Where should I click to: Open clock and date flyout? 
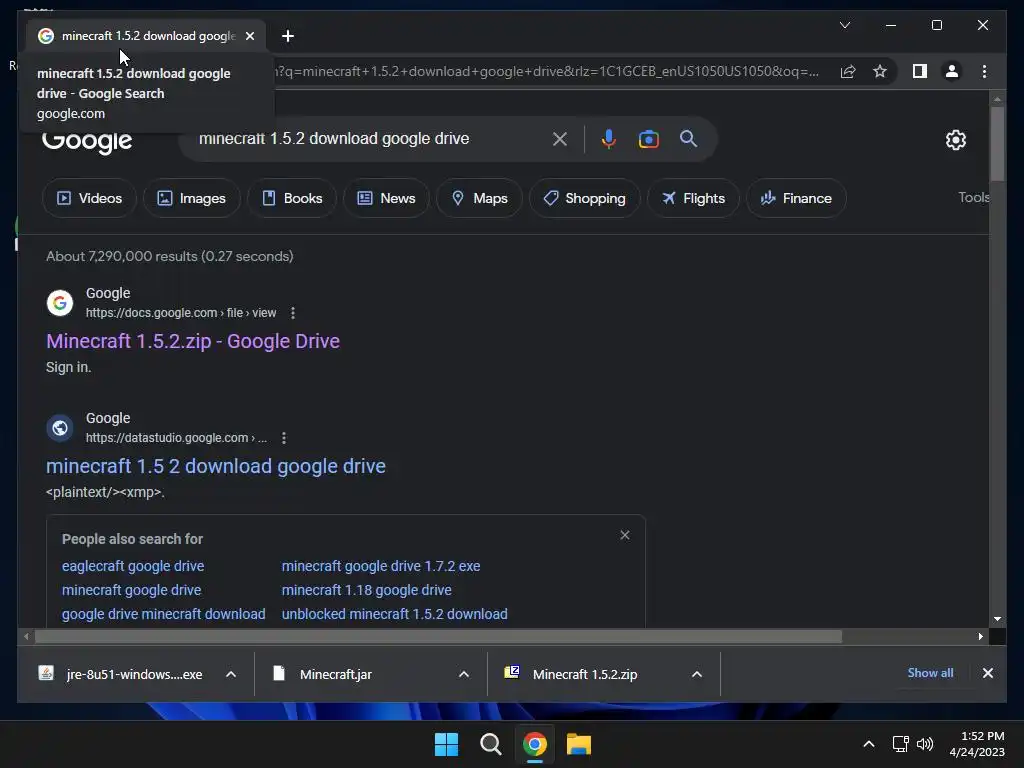click(977, 744)
